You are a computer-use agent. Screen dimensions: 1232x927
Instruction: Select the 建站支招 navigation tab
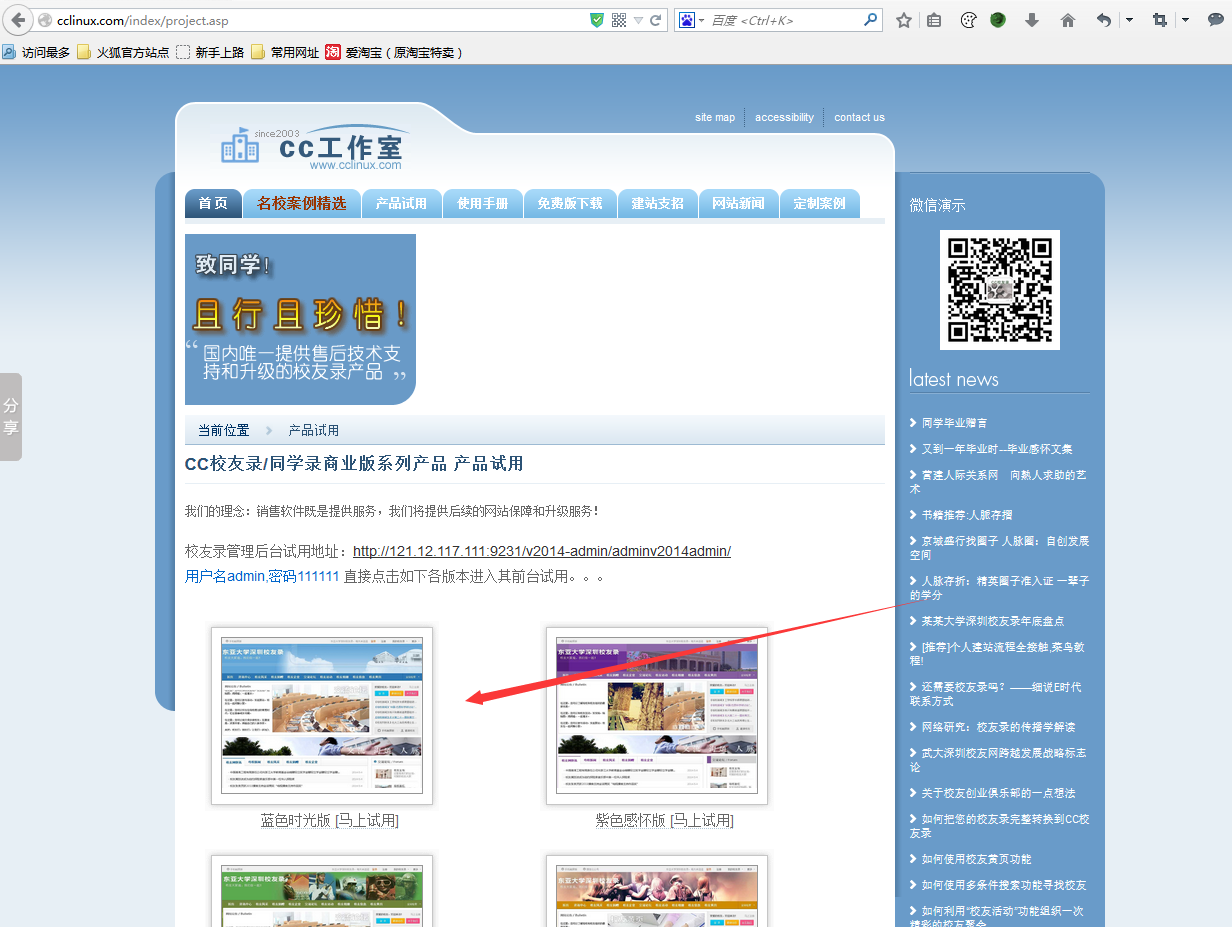coord(658,203)
